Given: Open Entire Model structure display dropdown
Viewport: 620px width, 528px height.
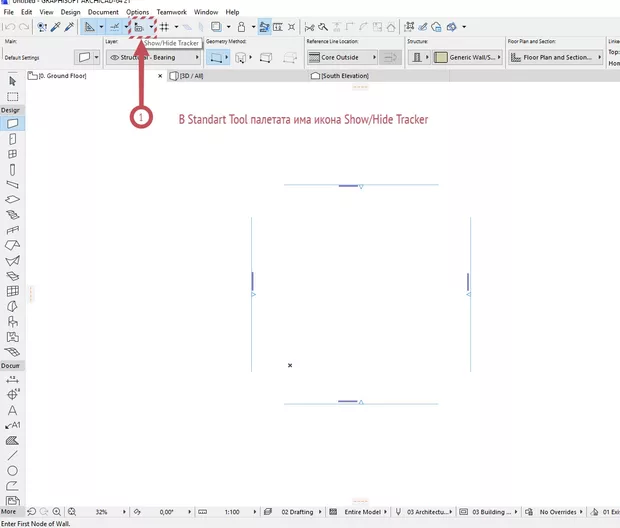Looking at the screenshot, I should pos(365,512).
